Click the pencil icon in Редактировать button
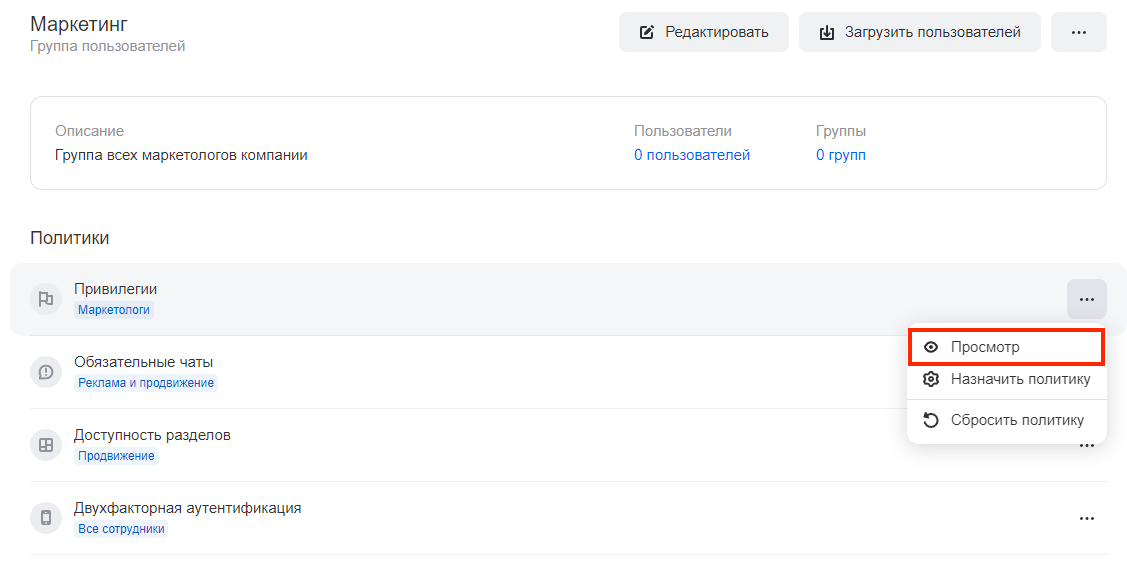The image size is (1127, 561). (647, 32)
